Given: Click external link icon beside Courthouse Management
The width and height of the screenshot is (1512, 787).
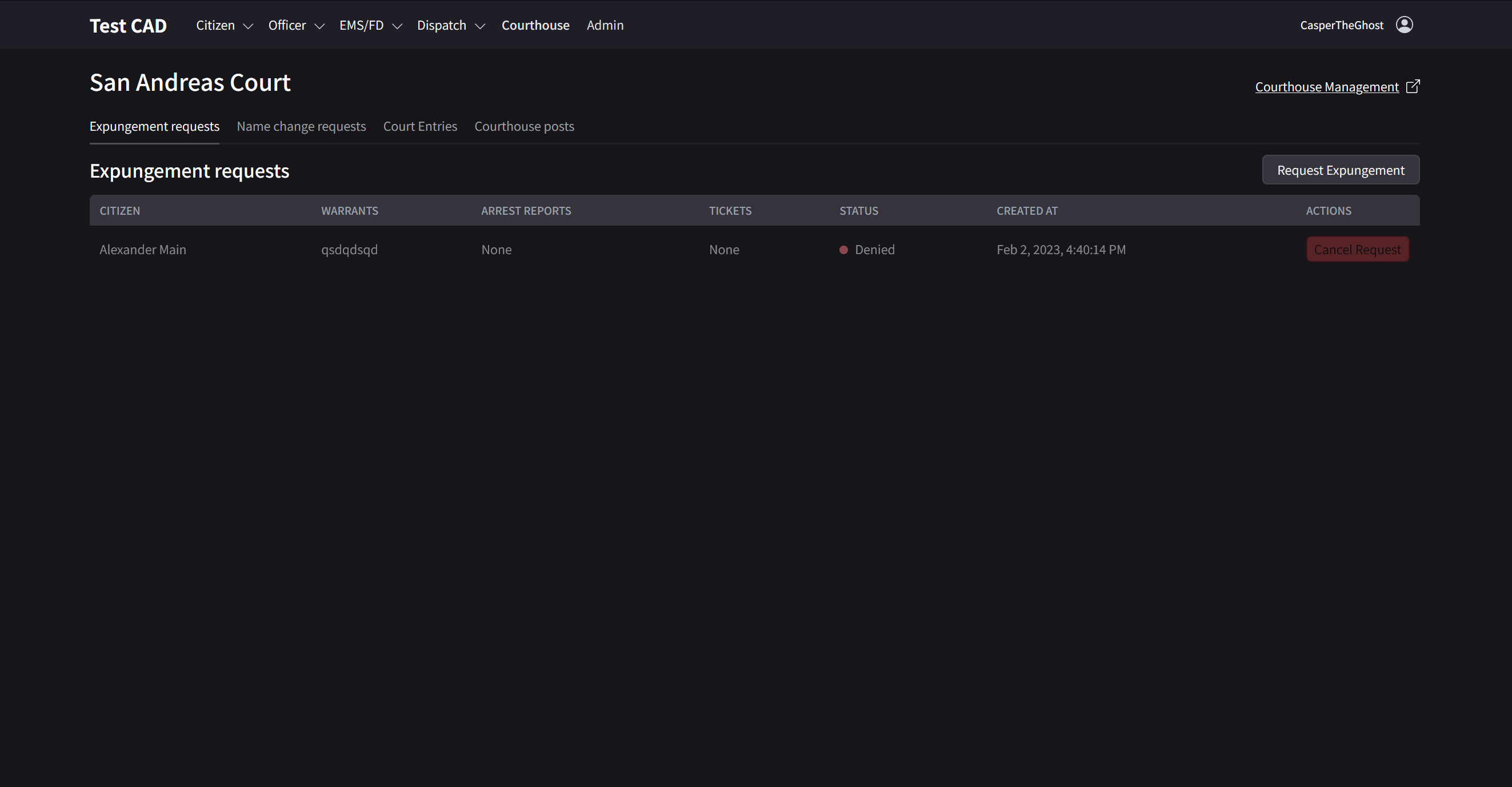Looking at the screenshot, I should click(x=1413, y=87).
